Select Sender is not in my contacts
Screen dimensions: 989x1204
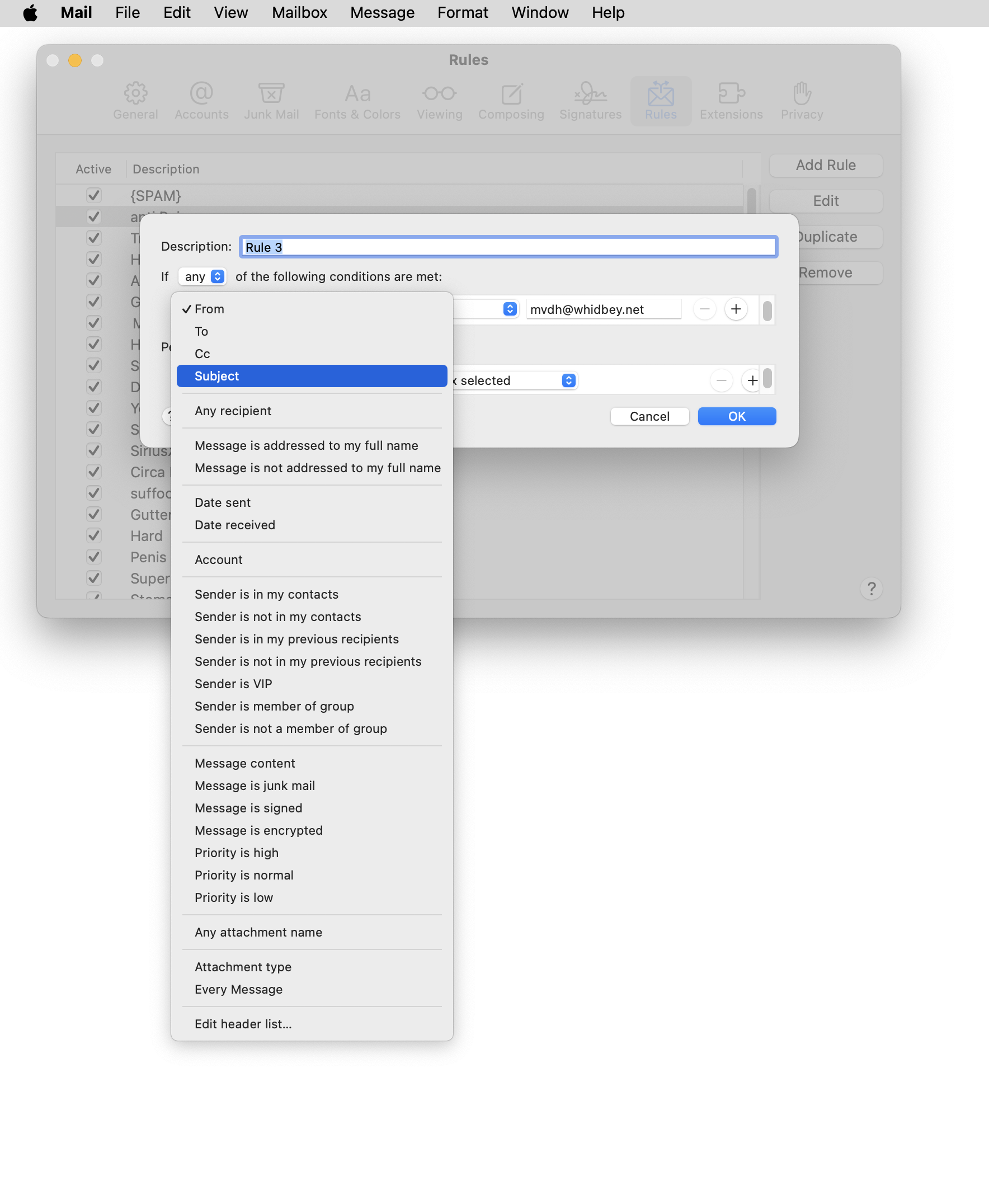[312, 617]
